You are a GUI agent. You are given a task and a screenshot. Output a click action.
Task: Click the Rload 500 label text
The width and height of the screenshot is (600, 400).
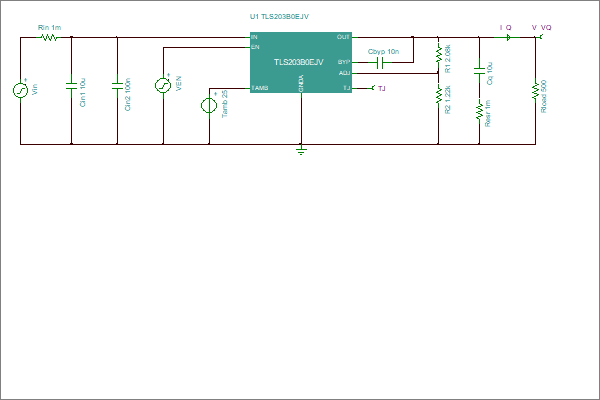click(544, 96)
